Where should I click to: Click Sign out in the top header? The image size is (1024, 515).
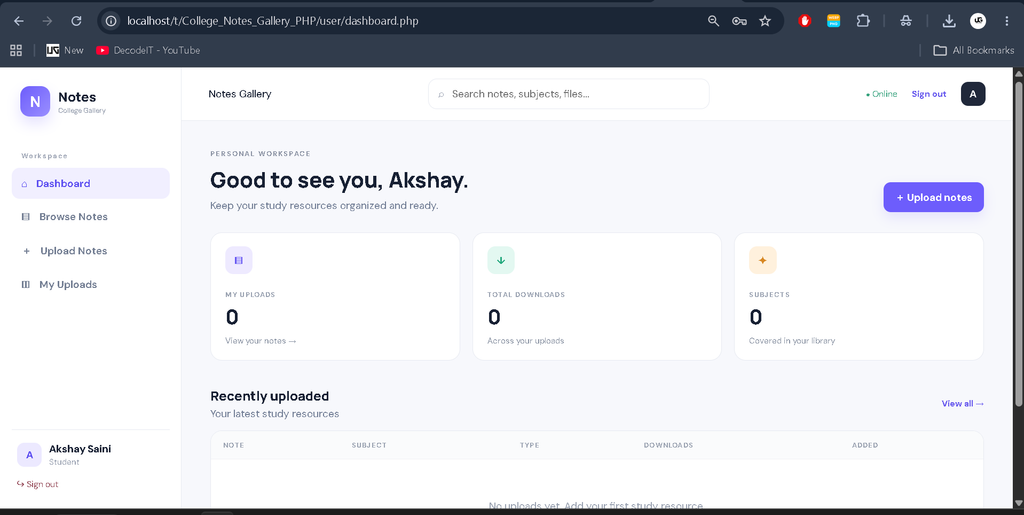(x=929, y=94)
